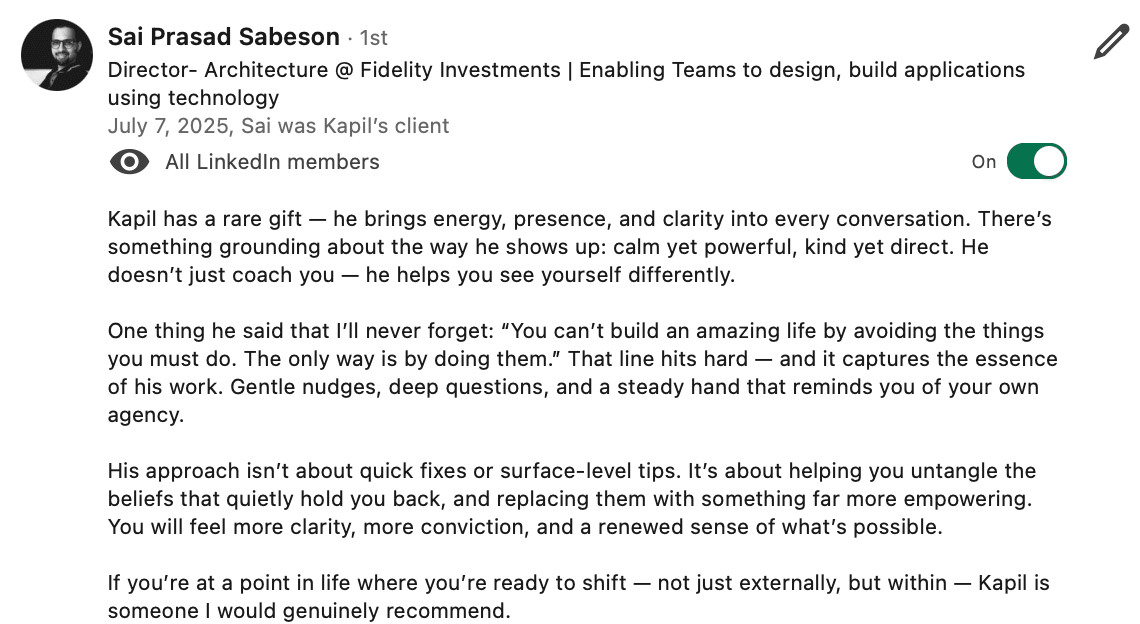Image resolution: width=1140 pixels, height=624 pixels.
Task: Open Sai Prasad Sabeson's profile photo
Action: [x=57, y=55]
